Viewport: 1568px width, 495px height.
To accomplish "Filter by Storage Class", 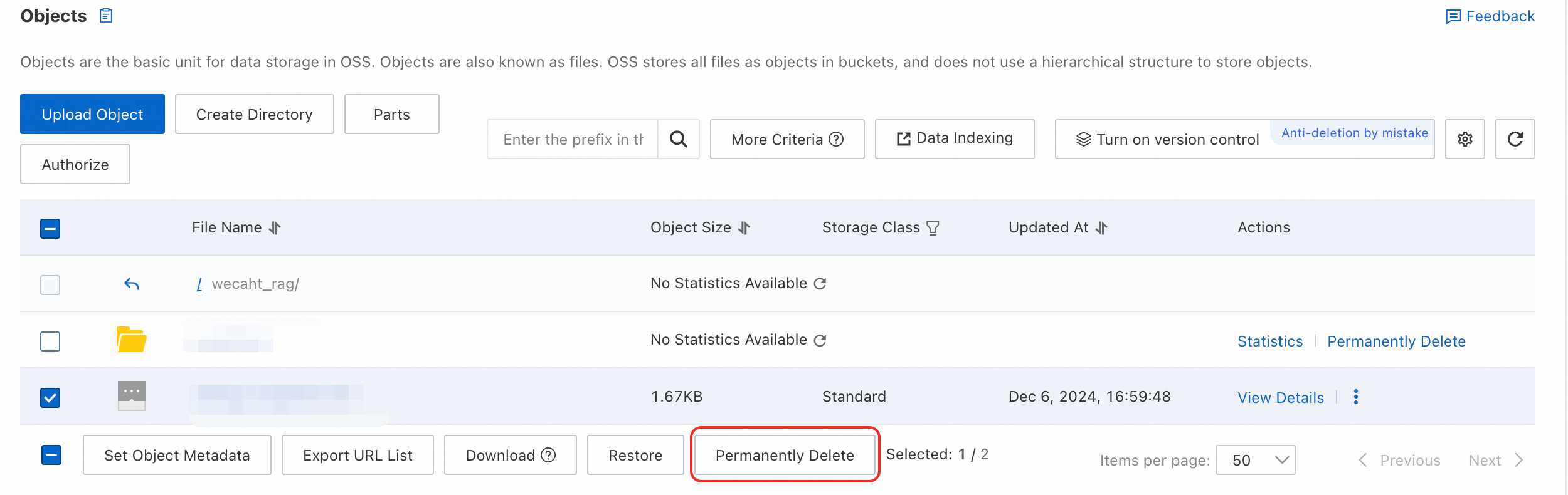I will click(x=933, y=228).
